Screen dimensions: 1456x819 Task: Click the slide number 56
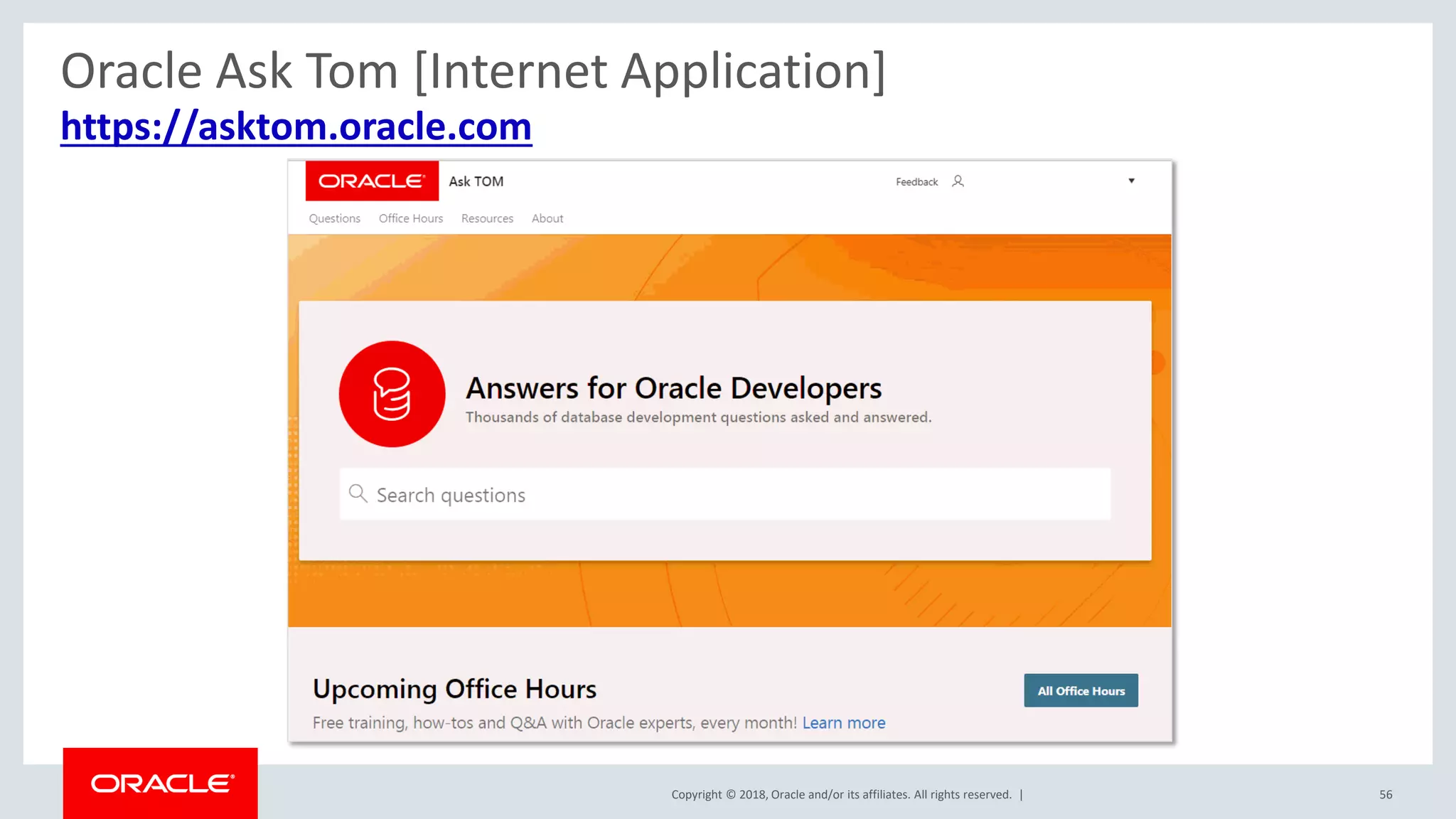point(1386,795)
